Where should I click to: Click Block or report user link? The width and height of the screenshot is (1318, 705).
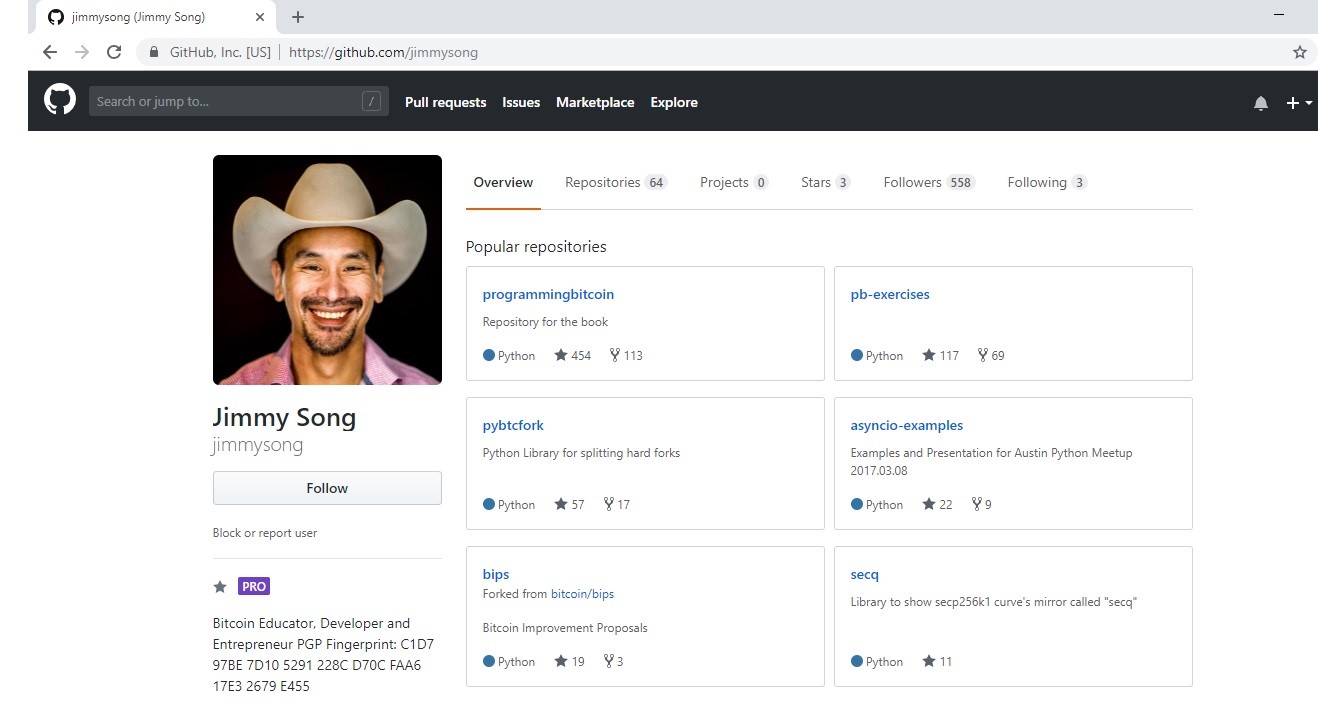pyautogui.click(x=265, y=533)
